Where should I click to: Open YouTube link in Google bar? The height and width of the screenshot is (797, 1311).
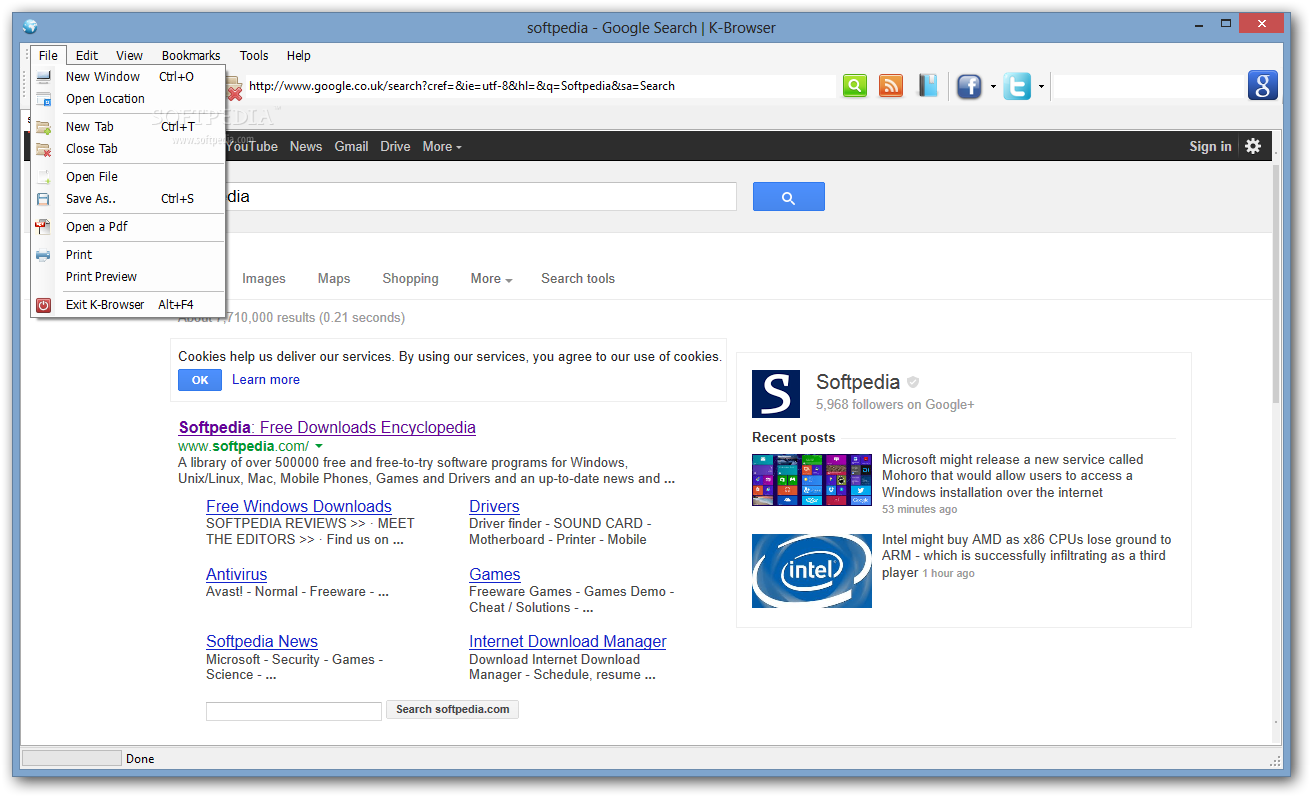(x=252, y=147)
